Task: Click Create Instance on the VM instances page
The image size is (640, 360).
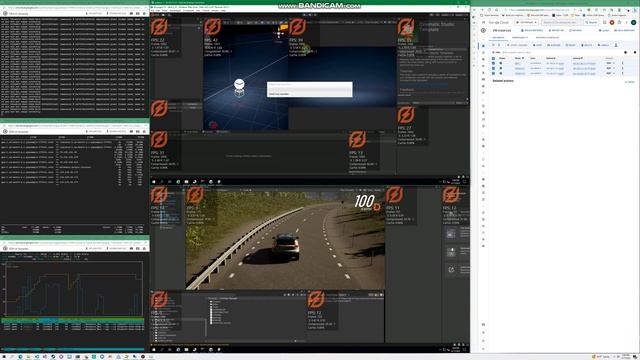Action: pyautogui.click(x=532, y=31)
